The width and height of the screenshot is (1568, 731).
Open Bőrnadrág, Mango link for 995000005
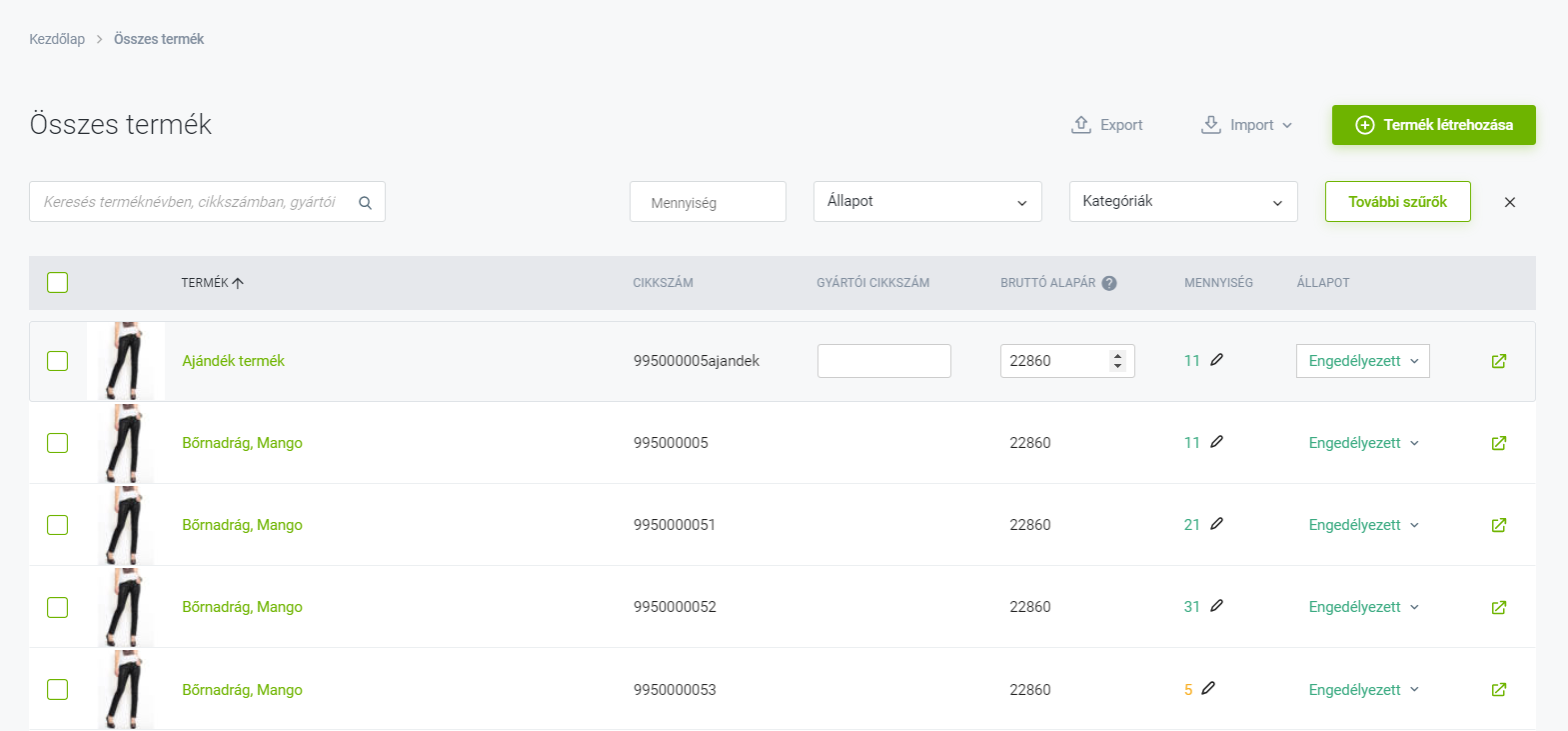242,443
